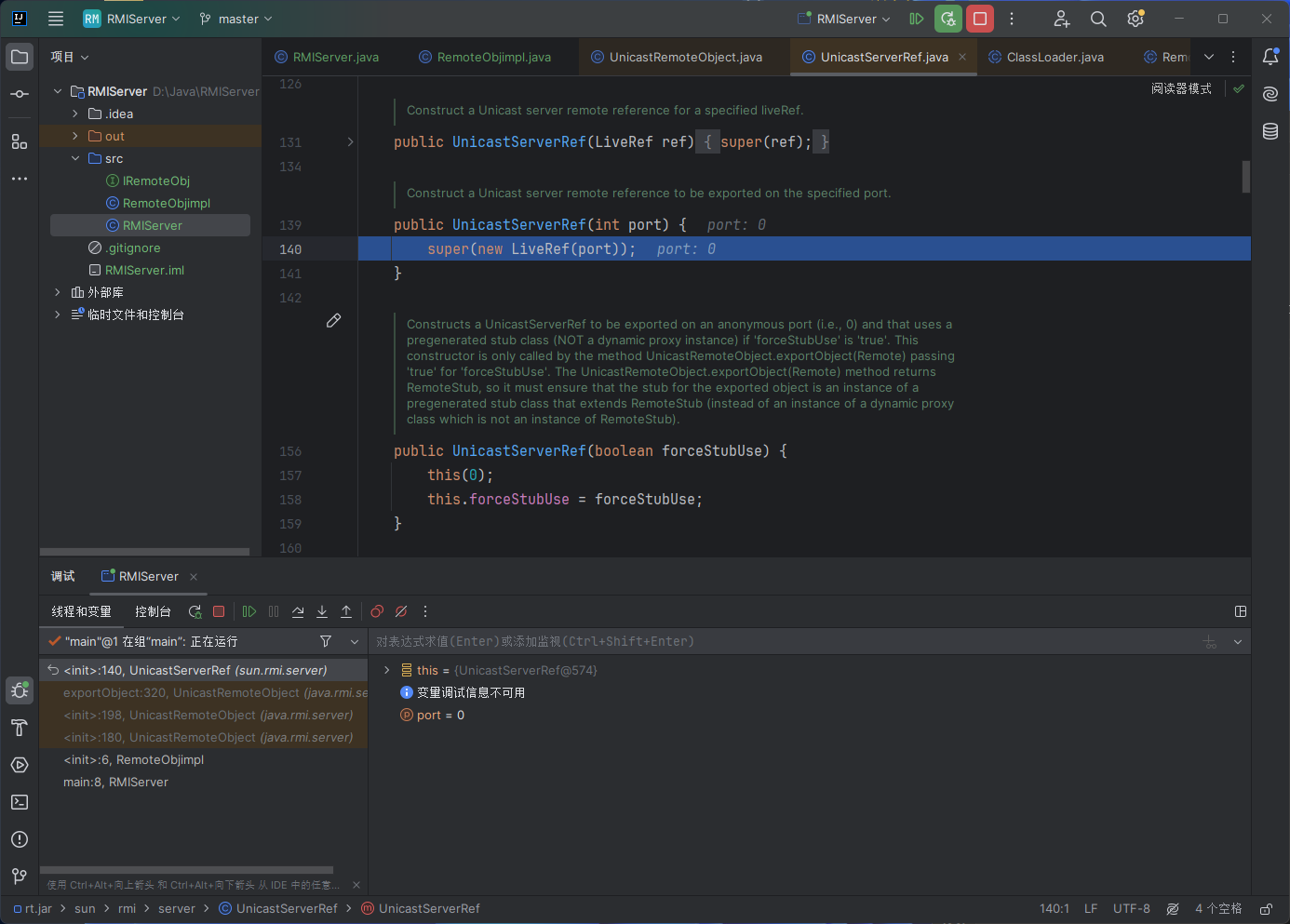This screenshot has width=1290, height=924.
Task: Switch to 控制台 console tab
Action: pyautogui.click(x=153, y=611)
